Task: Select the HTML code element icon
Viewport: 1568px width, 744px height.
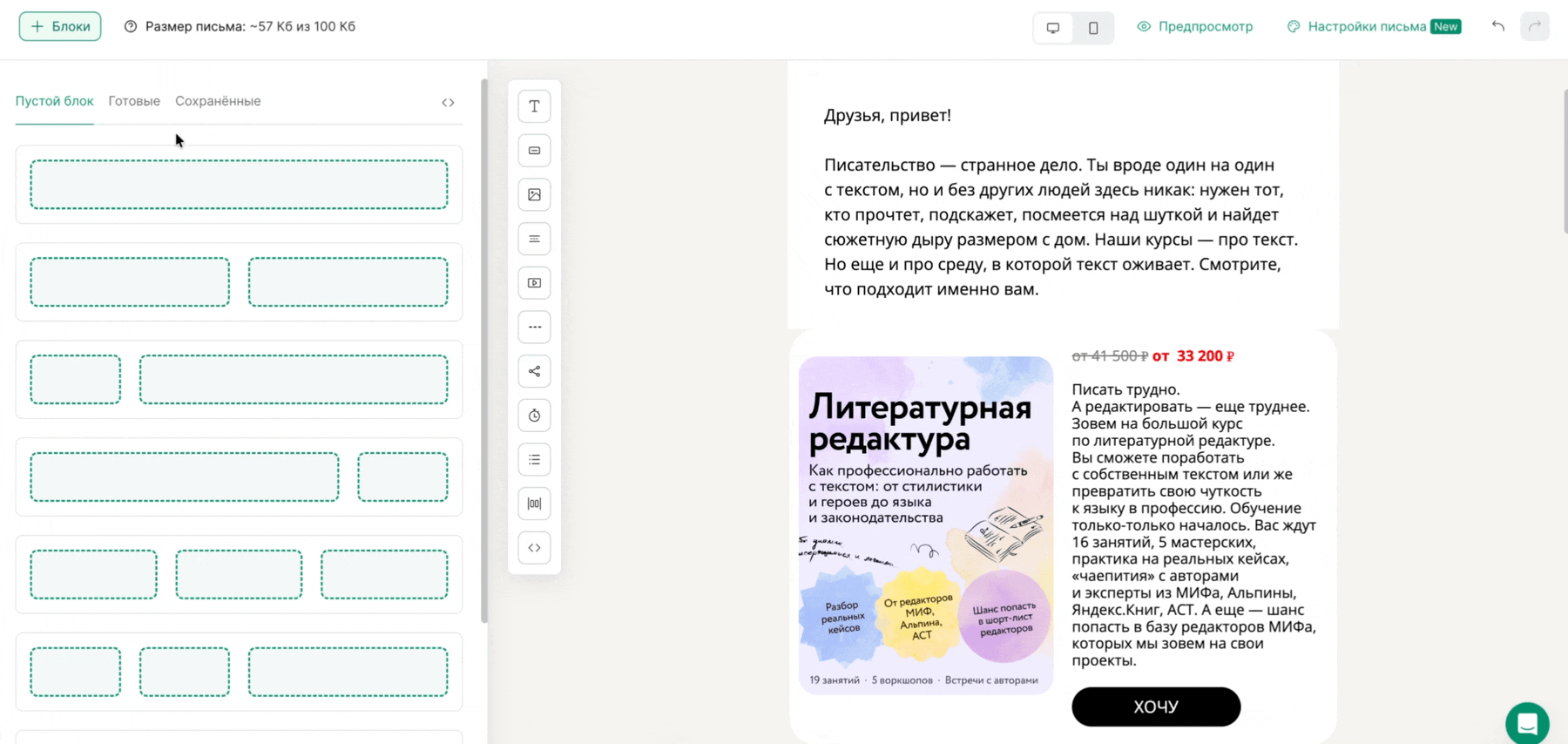Action: click(534, 548)
